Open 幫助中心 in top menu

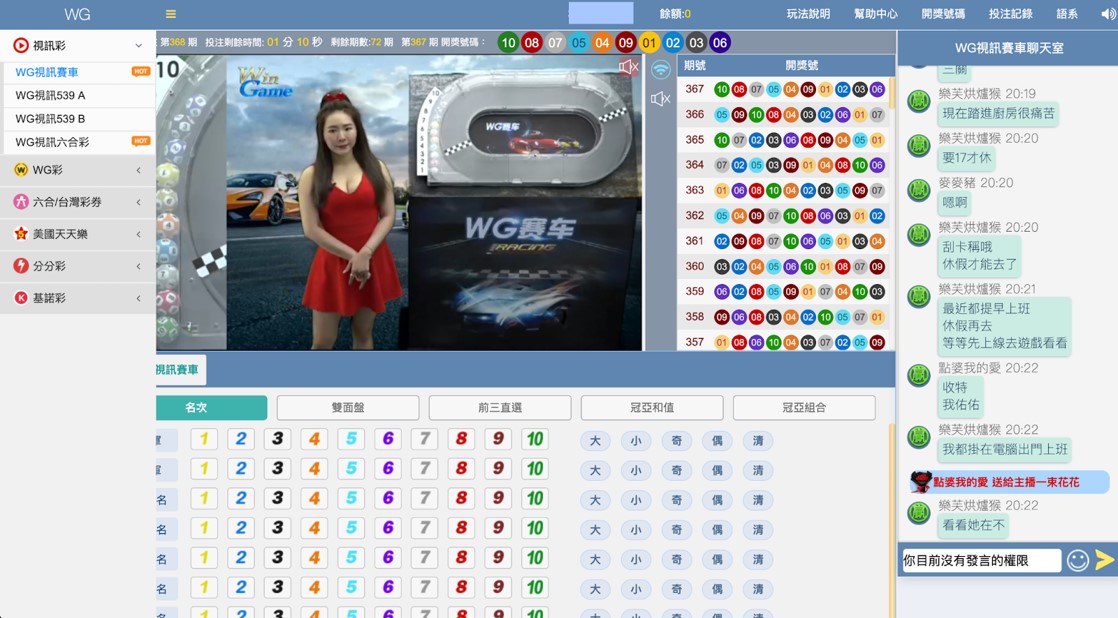[x=876, y=14]
